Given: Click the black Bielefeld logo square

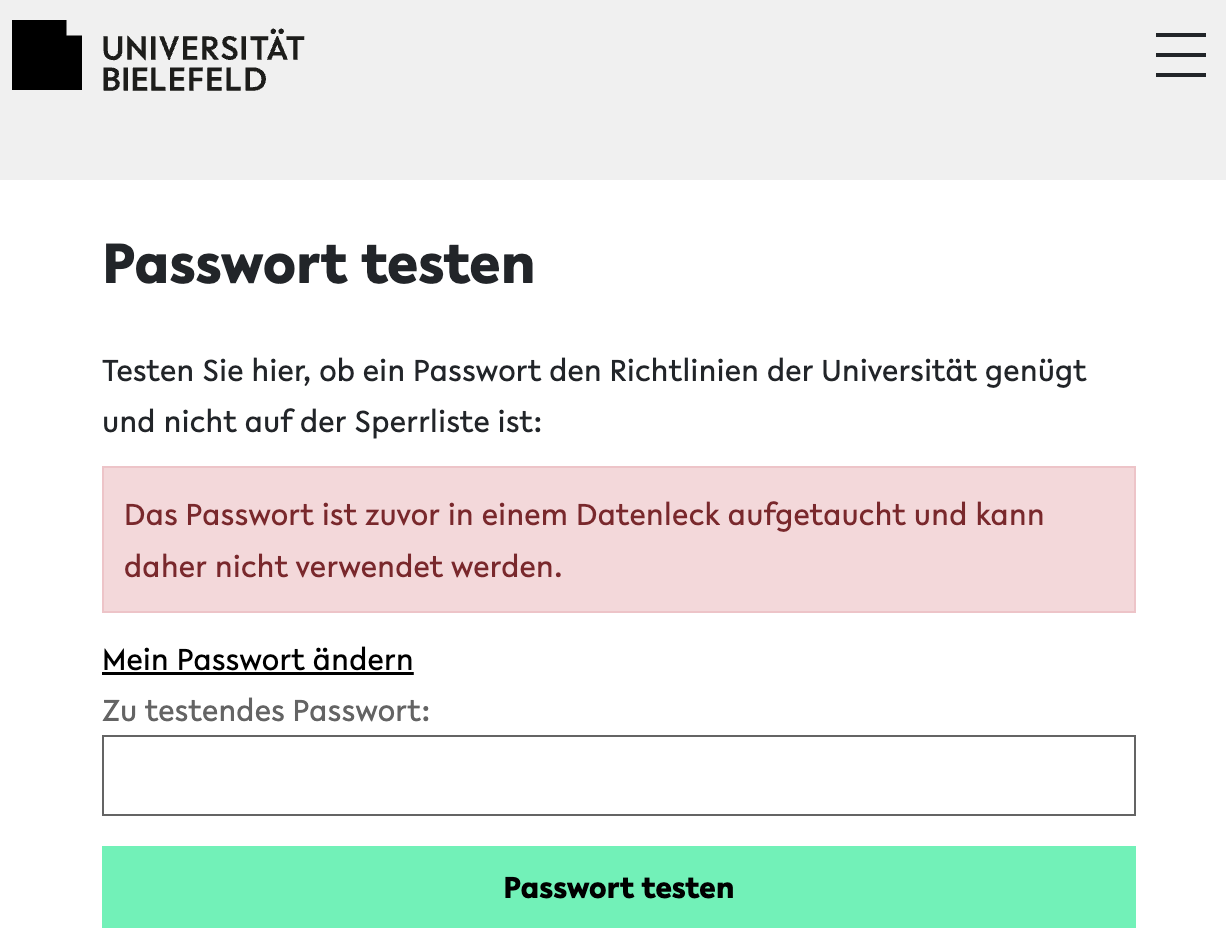Looking at the screenshot, I should (46, 56).
